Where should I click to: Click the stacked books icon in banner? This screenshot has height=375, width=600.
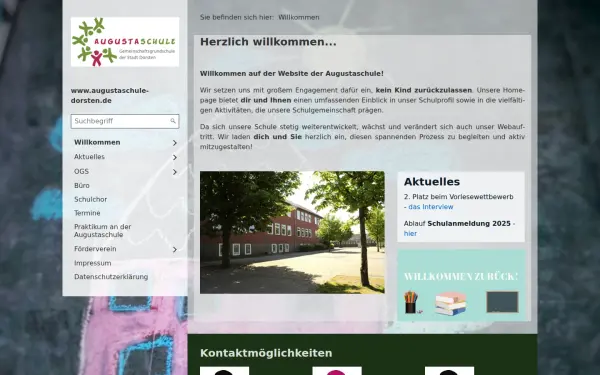point(451,303)
